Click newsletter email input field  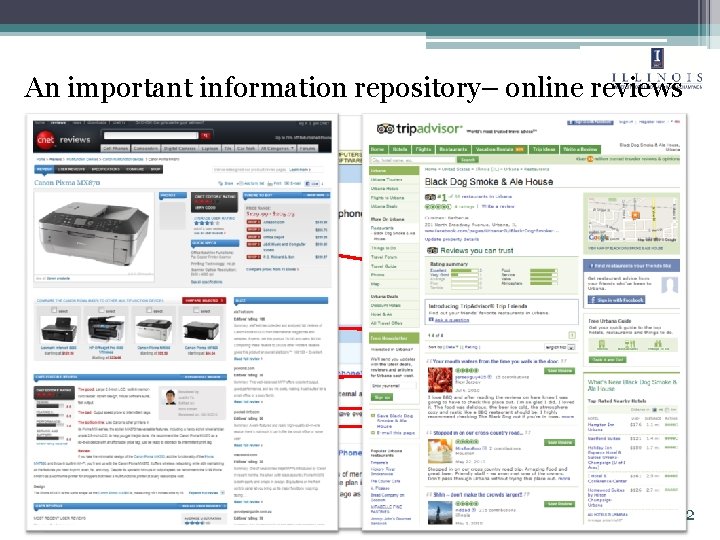[393, 386]
